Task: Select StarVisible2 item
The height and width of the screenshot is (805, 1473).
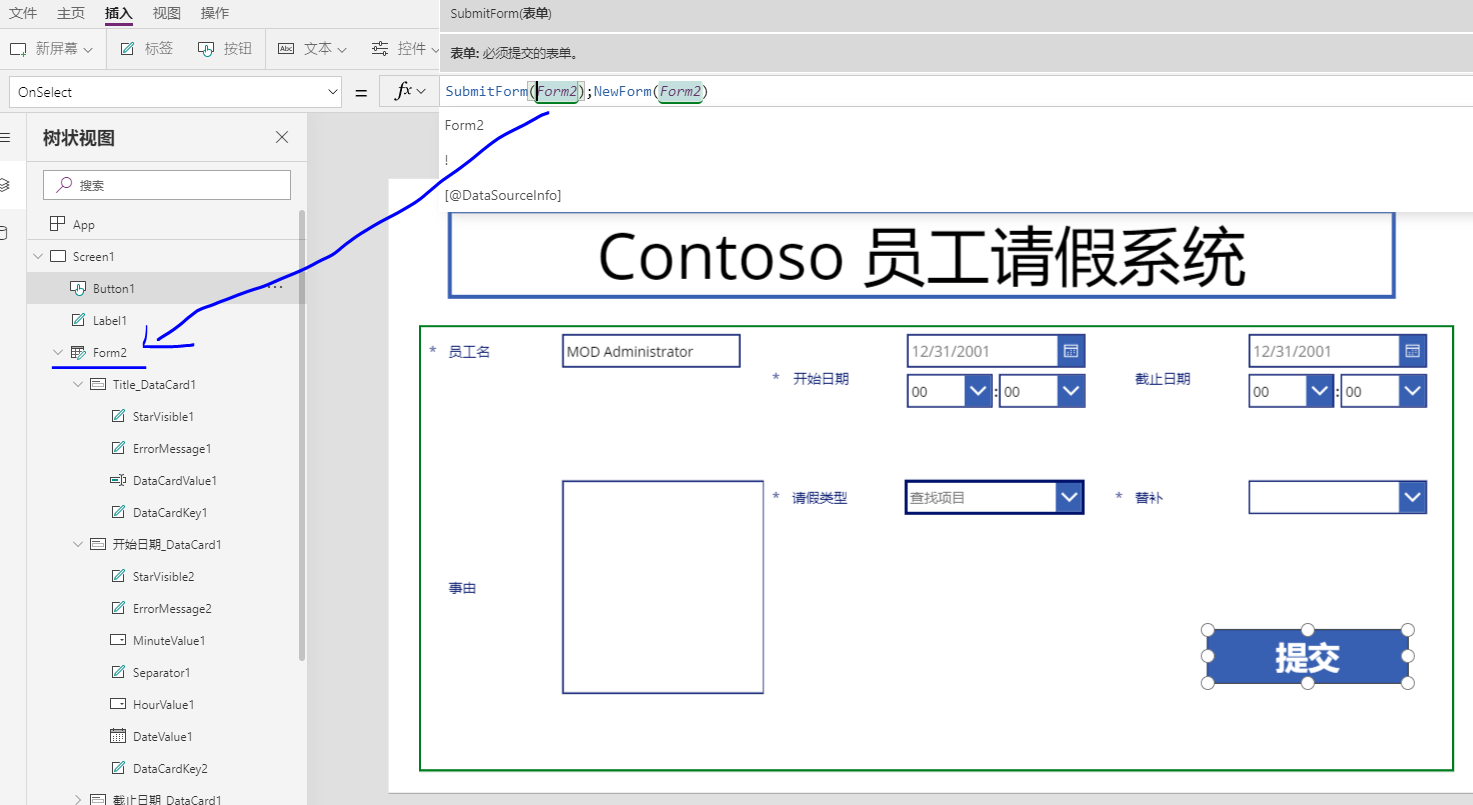Action: click(x=163, y=577)
